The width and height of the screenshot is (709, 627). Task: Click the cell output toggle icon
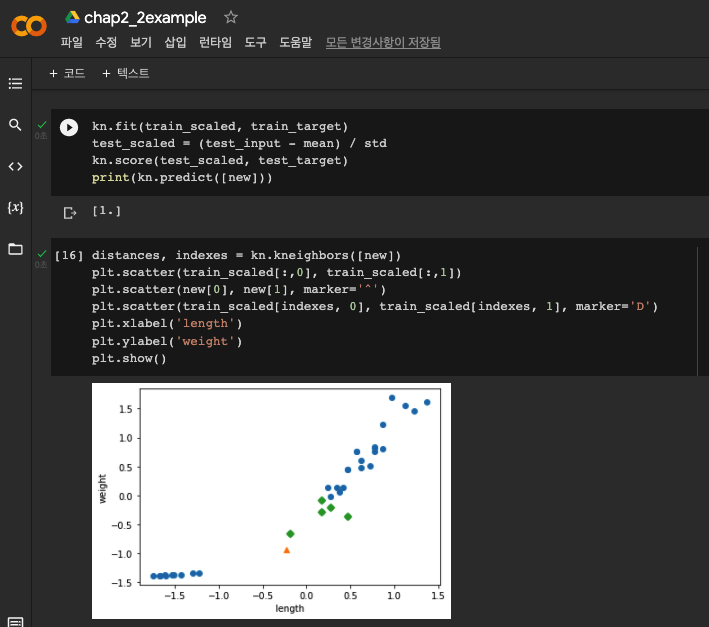70,212
